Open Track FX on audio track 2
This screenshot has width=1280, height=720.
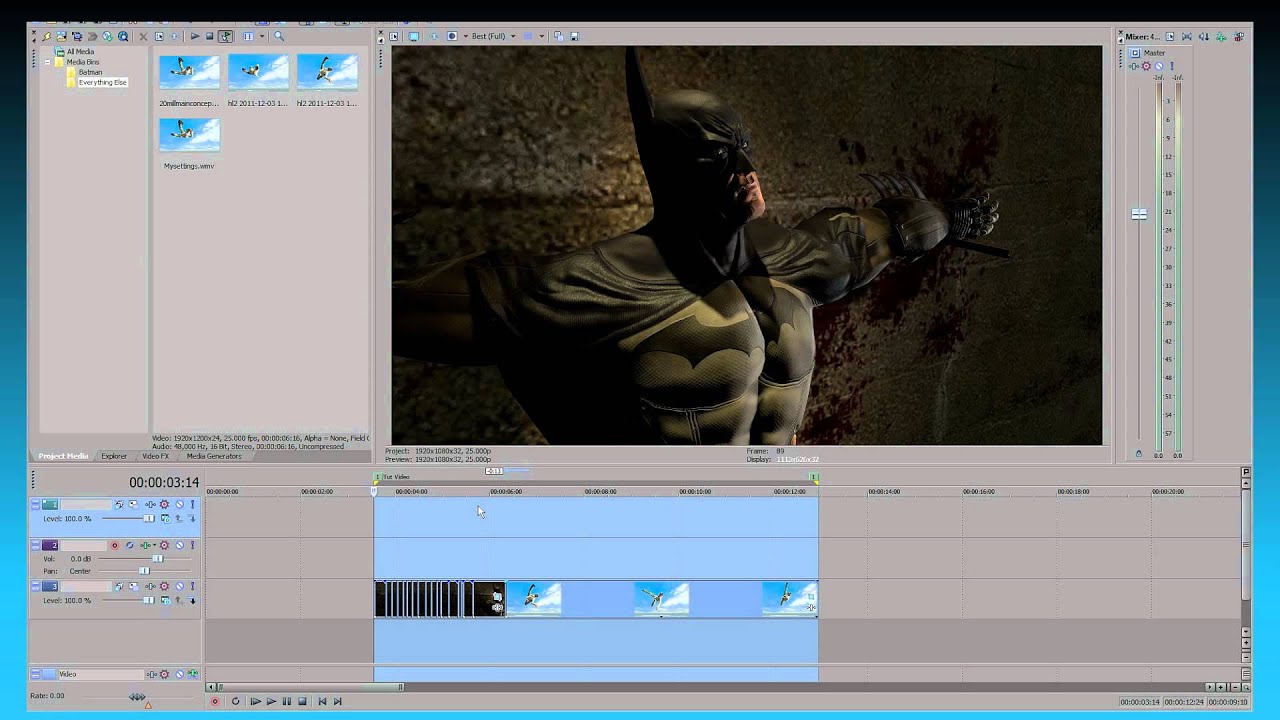(x=146, y=546)
